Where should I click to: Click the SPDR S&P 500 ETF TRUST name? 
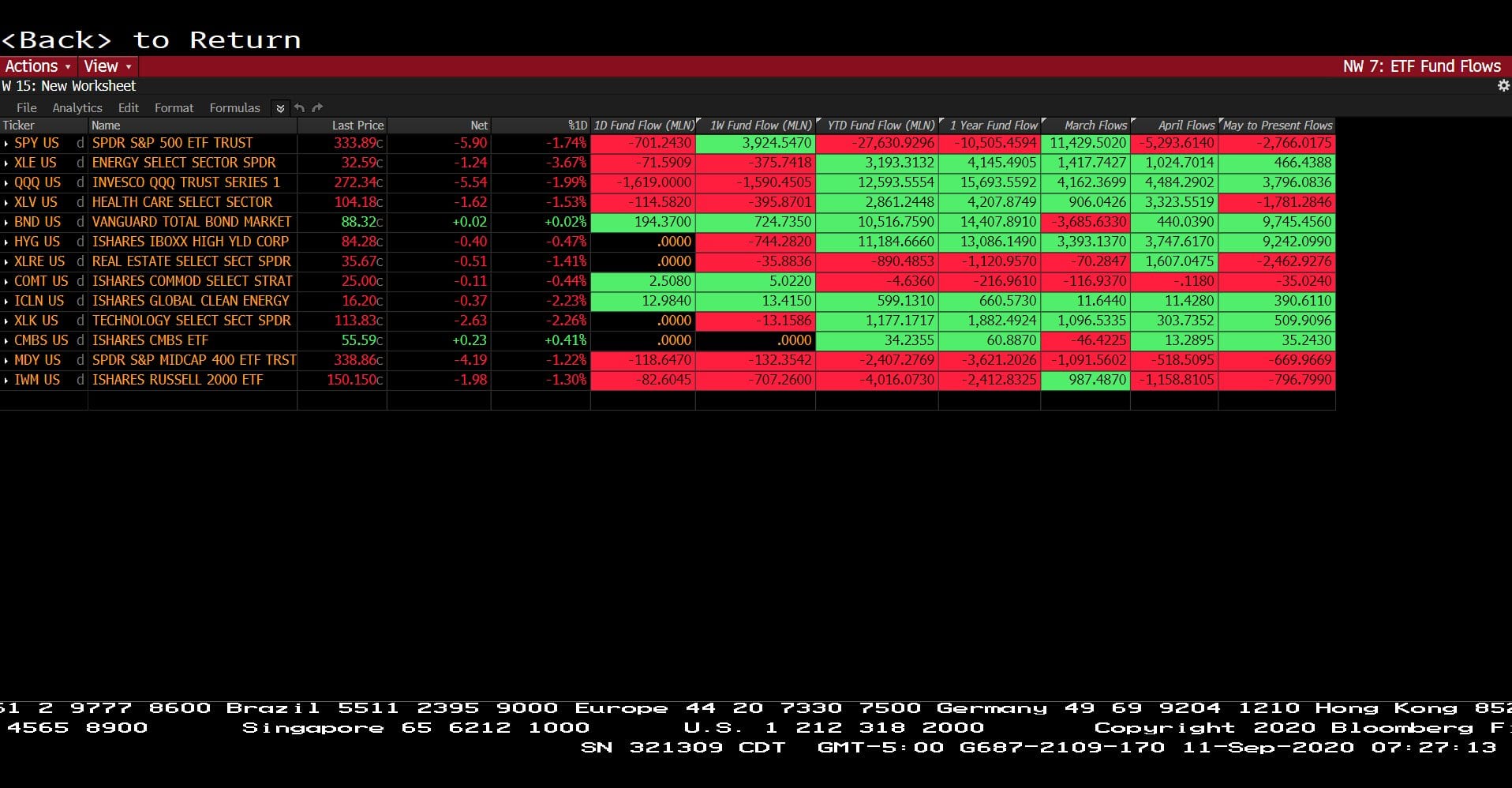pyautogui.click(x=172, y=143)
